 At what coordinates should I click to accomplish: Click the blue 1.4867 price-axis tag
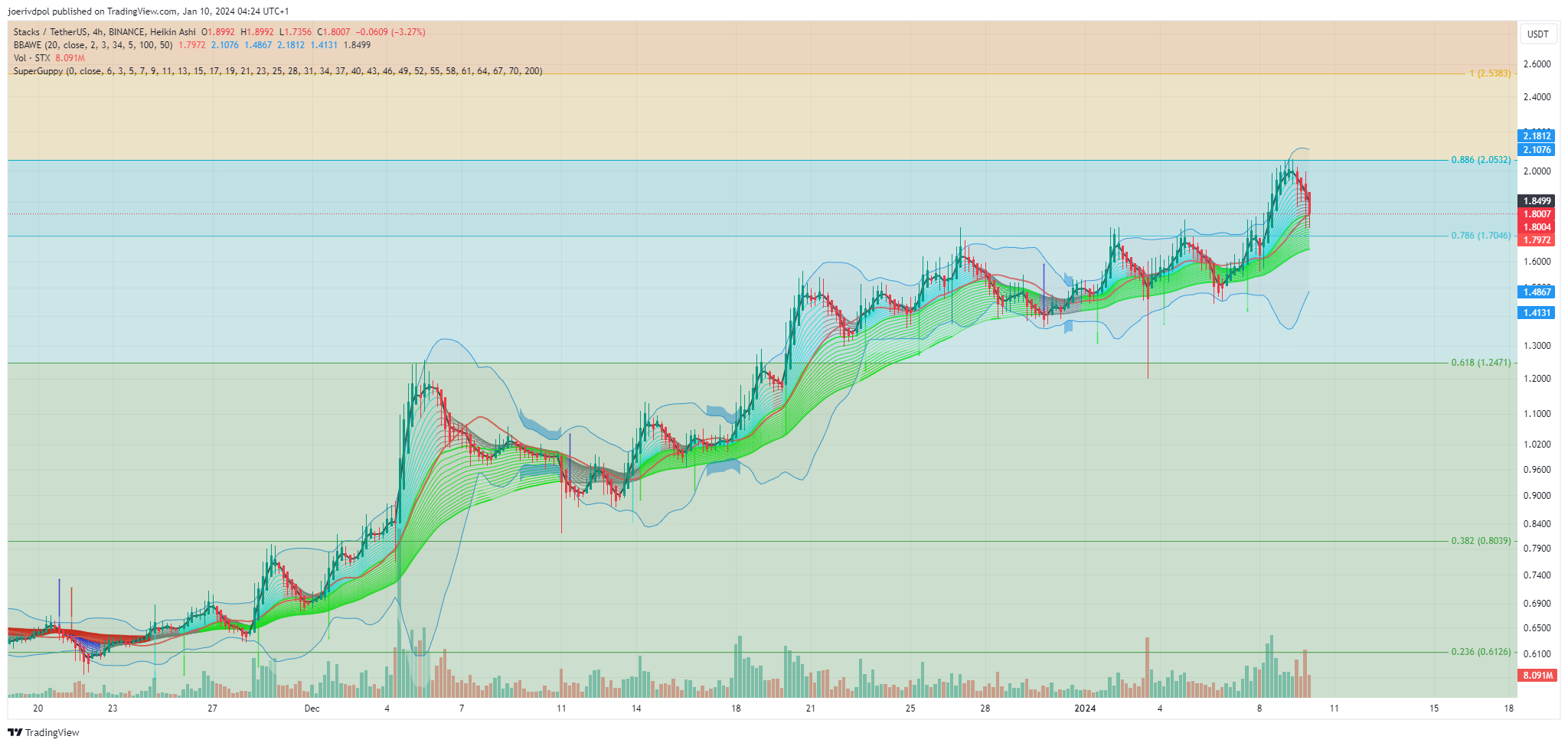(1537, 292)
